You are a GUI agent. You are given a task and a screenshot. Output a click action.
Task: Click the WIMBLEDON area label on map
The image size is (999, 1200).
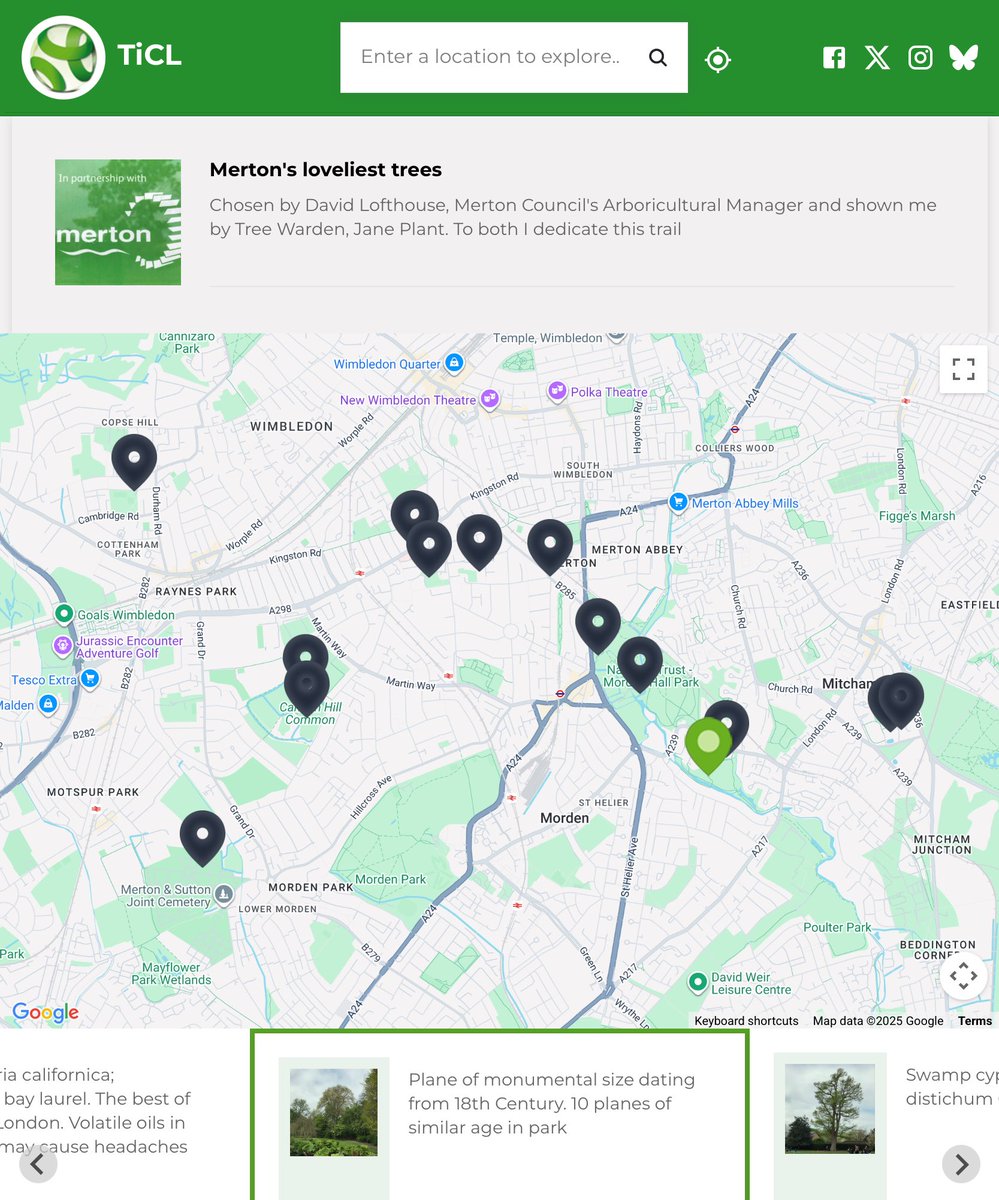(291, 426)
